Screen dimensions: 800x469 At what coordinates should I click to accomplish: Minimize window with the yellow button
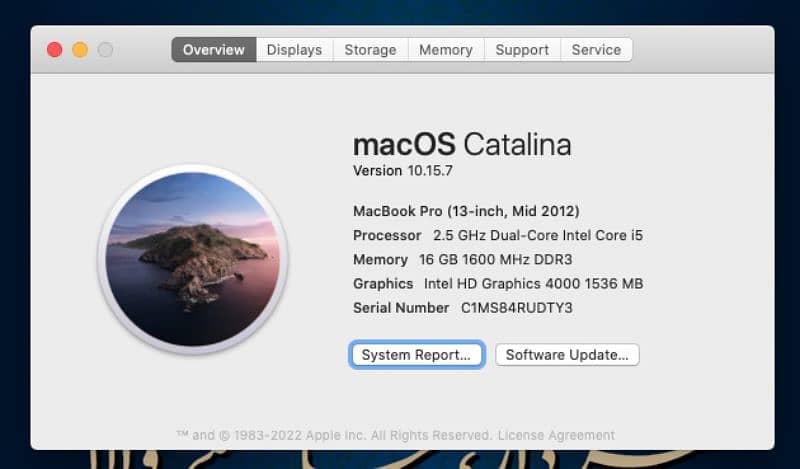(x=80, y=50)
